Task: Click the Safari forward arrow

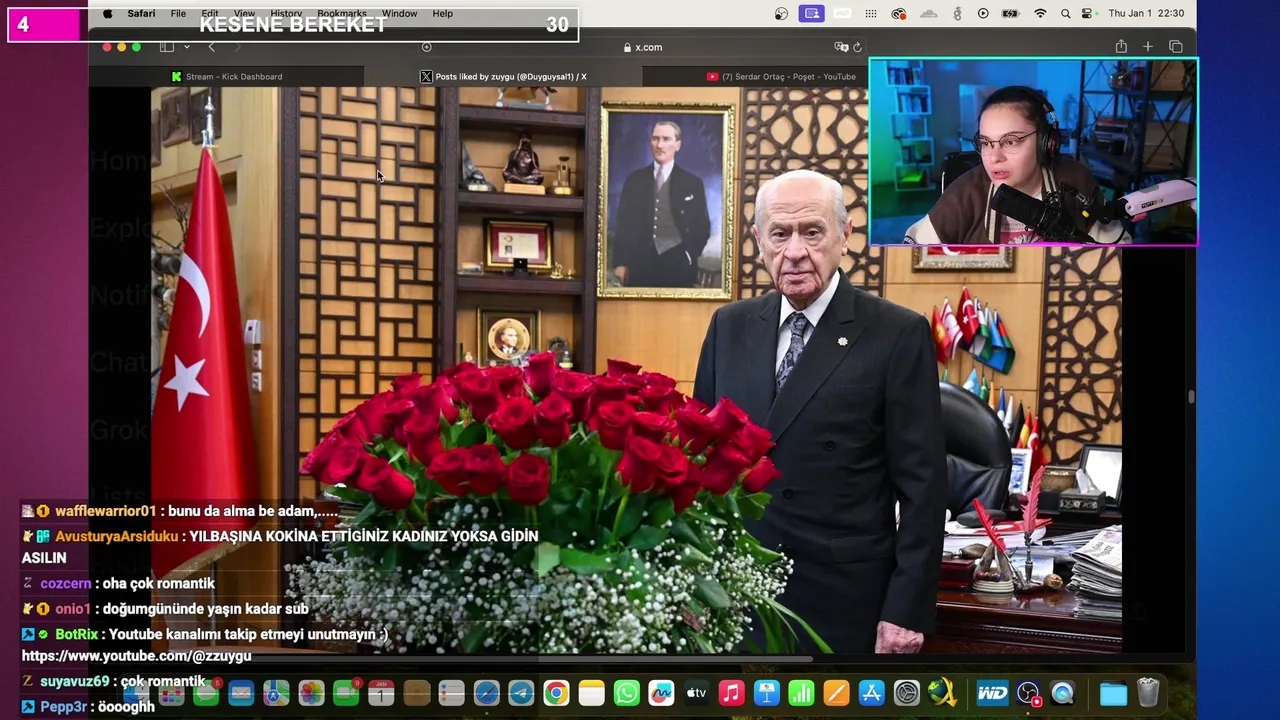Action: point(237,47)
